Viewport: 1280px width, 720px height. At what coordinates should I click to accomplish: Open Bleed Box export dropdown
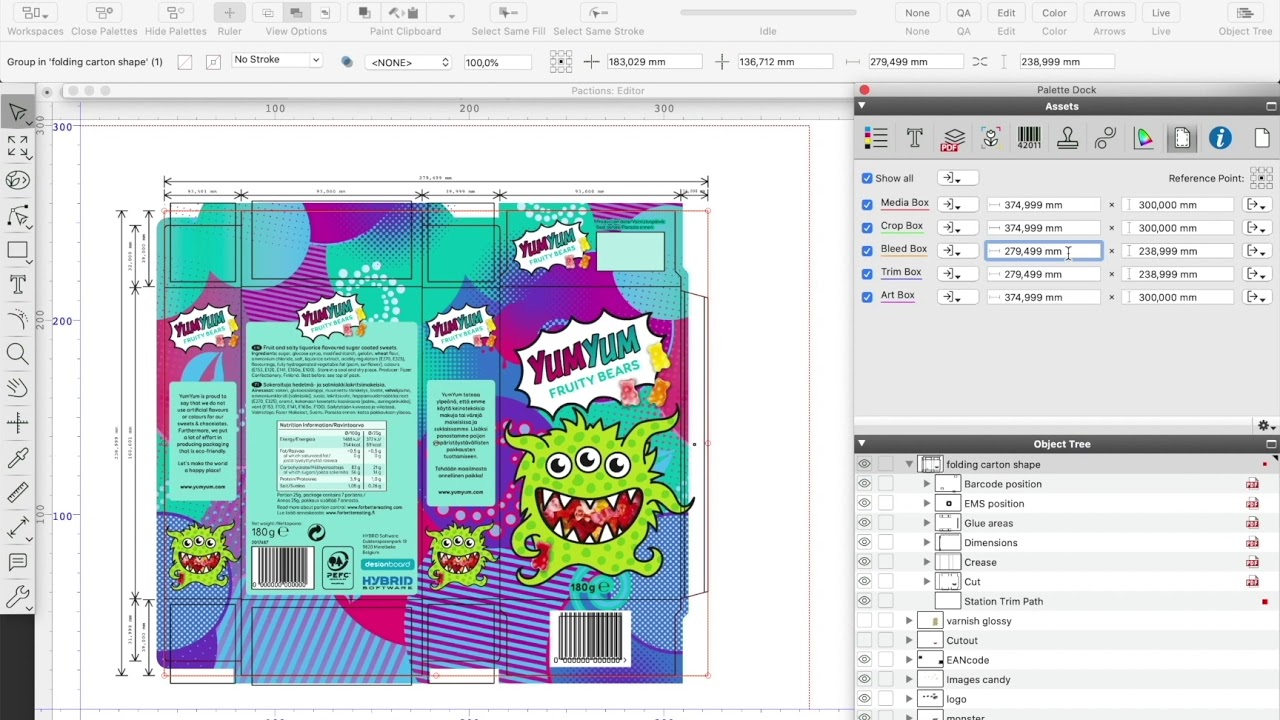[1256, 251]
